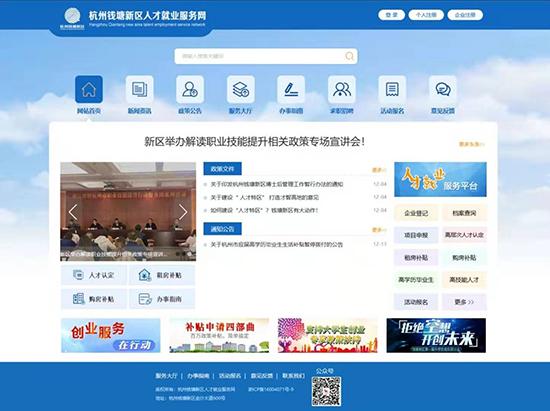The height and width of the screenshot is (411, 550).
Task: Open the 支持大学生创业 colorful banner
Action: click(328, 335)
